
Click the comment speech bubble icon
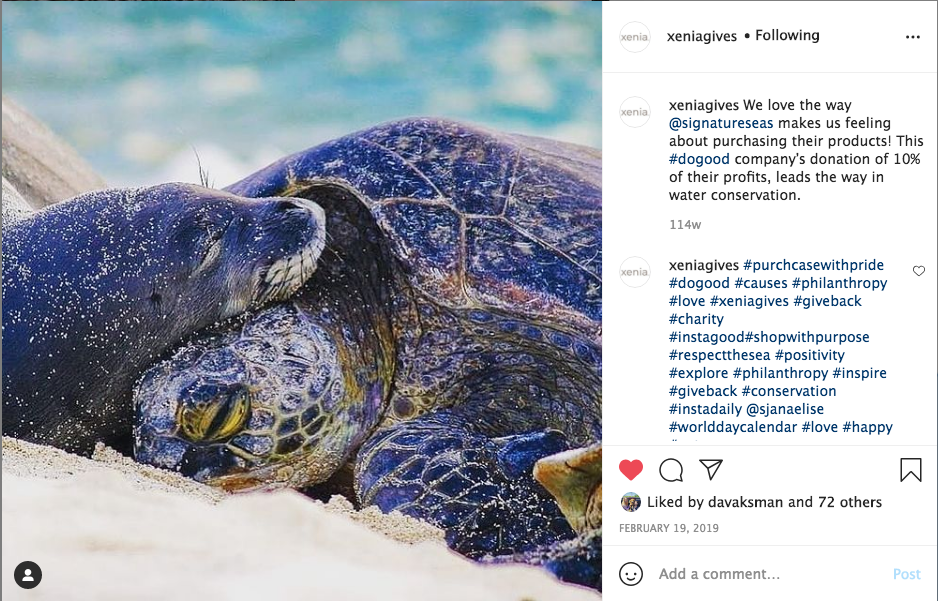click(671, 469)
